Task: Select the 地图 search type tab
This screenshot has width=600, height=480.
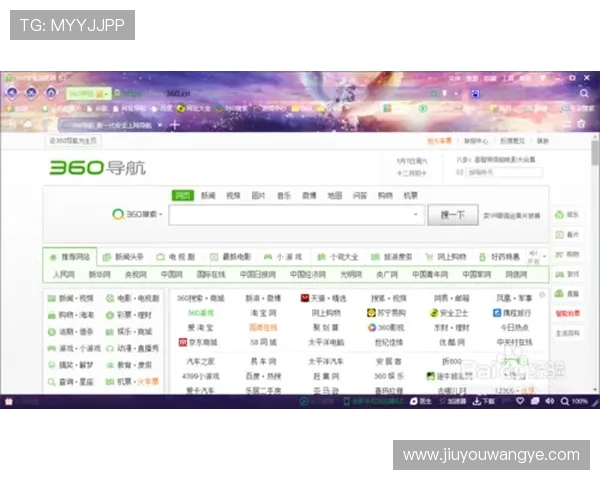Action: click(x=335, y=195)
